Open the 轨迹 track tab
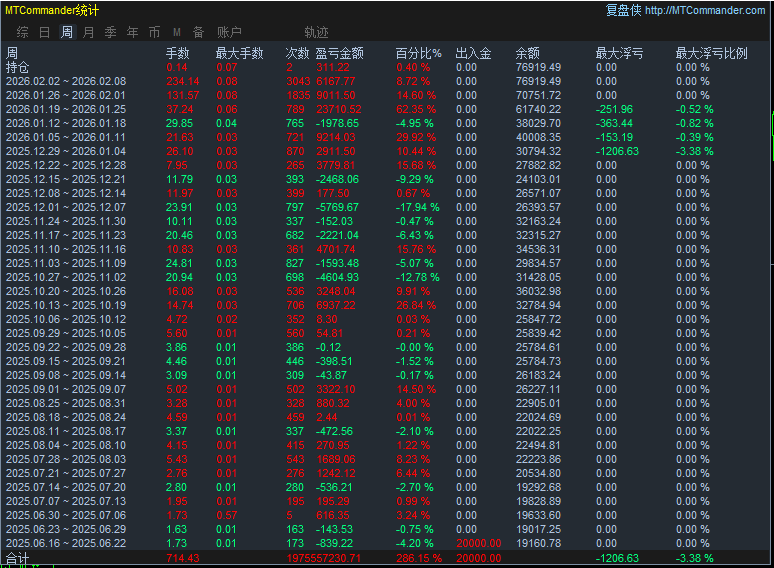This screenshot has width=774, height=568. pos(316,32)
